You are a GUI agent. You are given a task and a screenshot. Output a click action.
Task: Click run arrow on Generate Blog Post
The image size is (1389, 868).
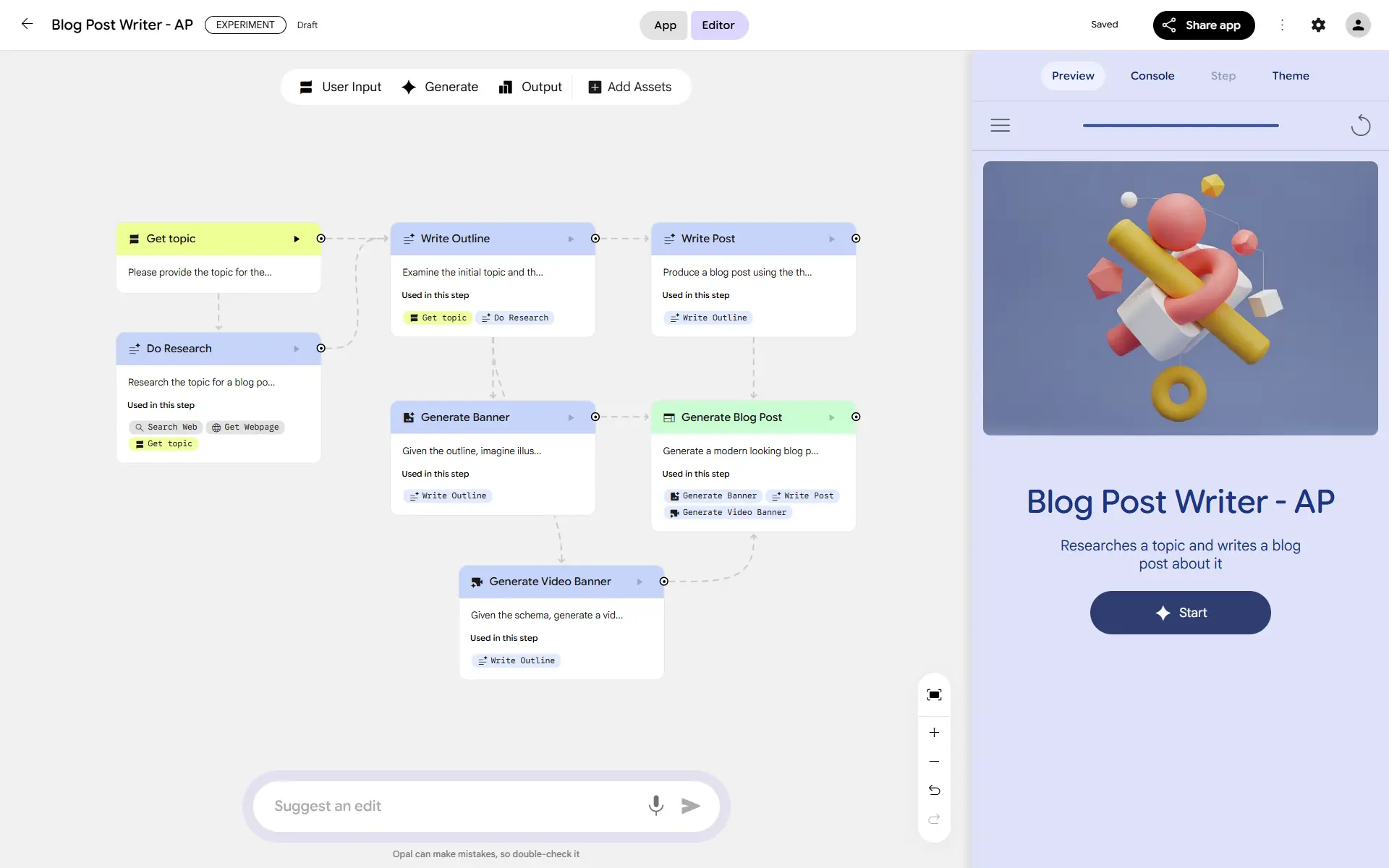[831, 417]
